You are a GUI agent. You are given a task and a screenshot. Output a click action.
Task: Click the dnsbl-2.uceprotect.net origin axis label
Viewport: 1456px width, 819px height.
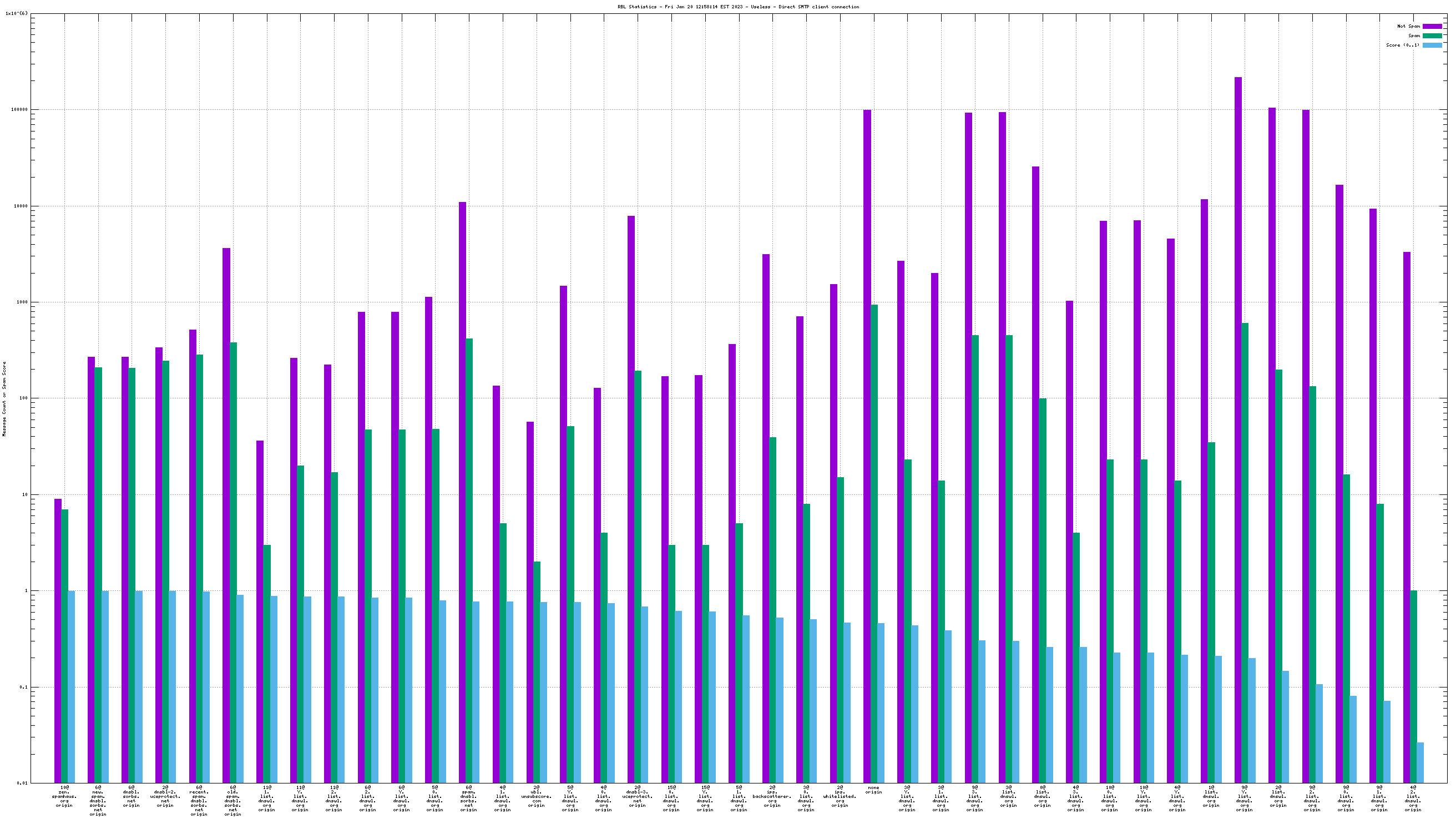(x=165, y=796)
